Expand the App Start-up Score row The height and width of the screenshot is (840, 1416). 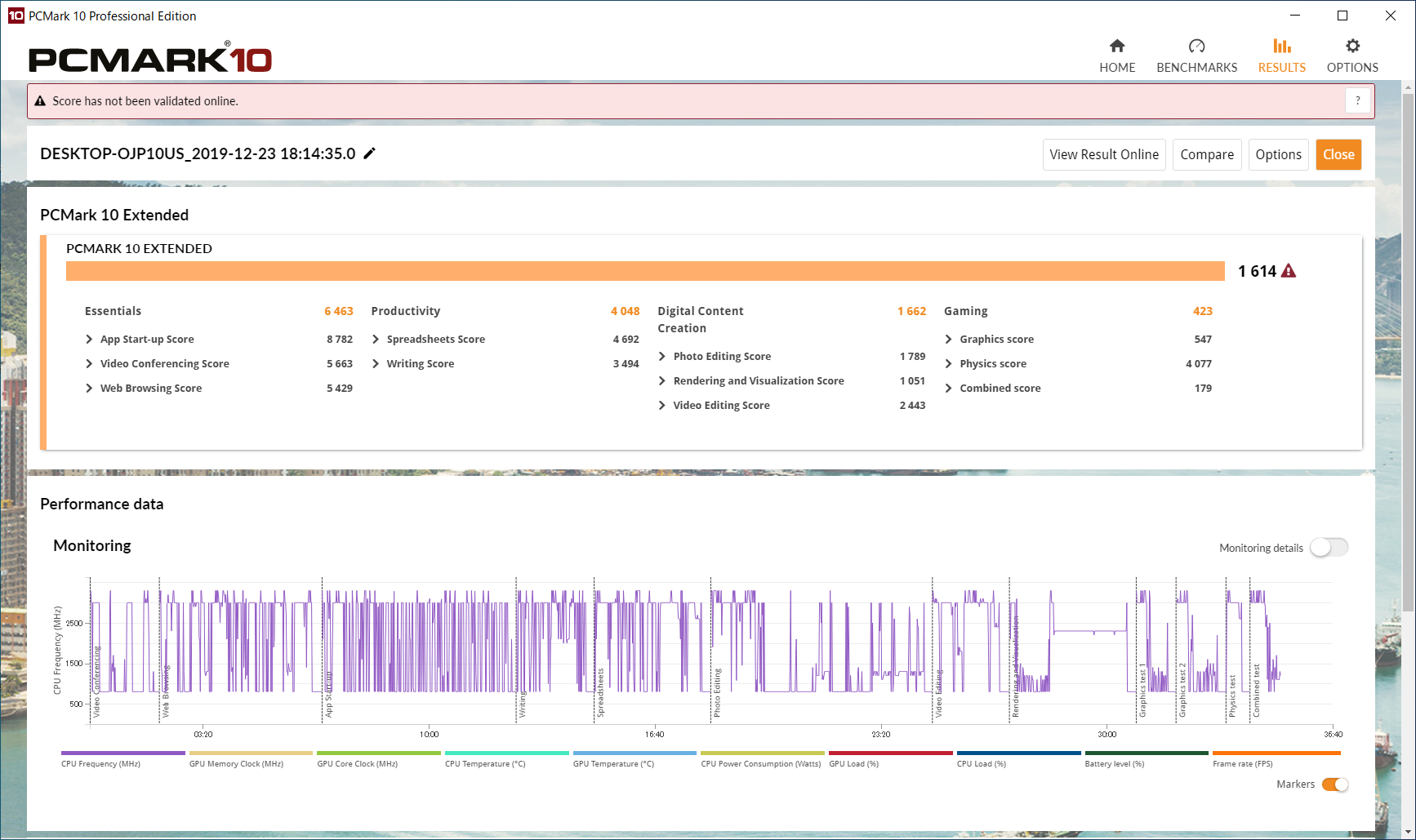[x=89, y=340]
